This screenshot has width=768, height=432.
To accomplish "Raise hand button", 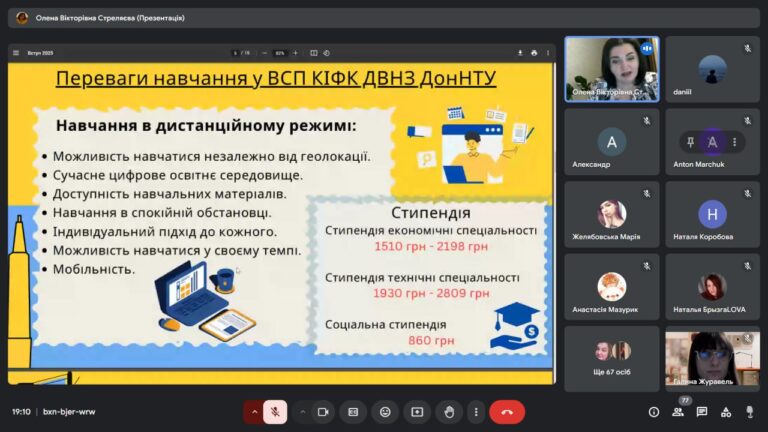I will (x=449, y=412).
